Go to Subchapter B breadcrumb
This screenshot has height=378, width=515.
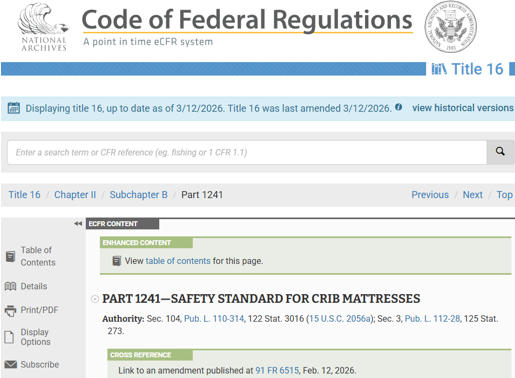pyautogui.click(x=139, y=195)
